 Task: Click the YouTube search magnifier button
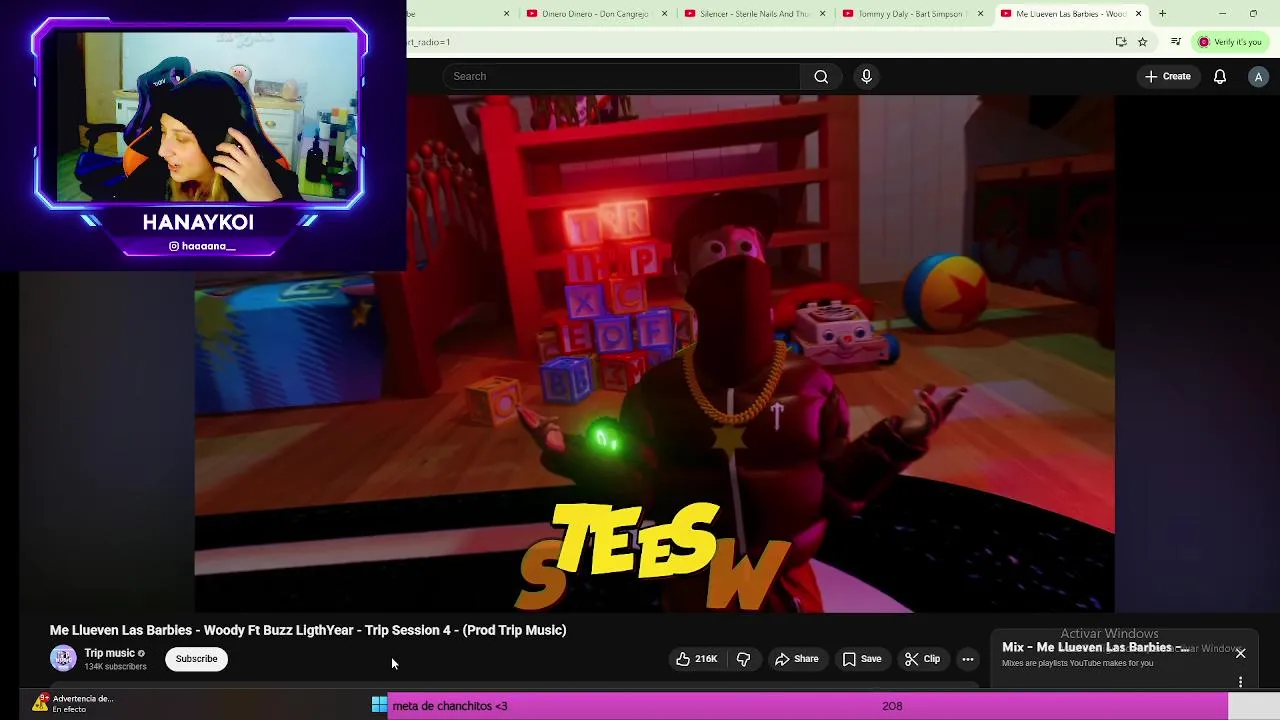821,76
